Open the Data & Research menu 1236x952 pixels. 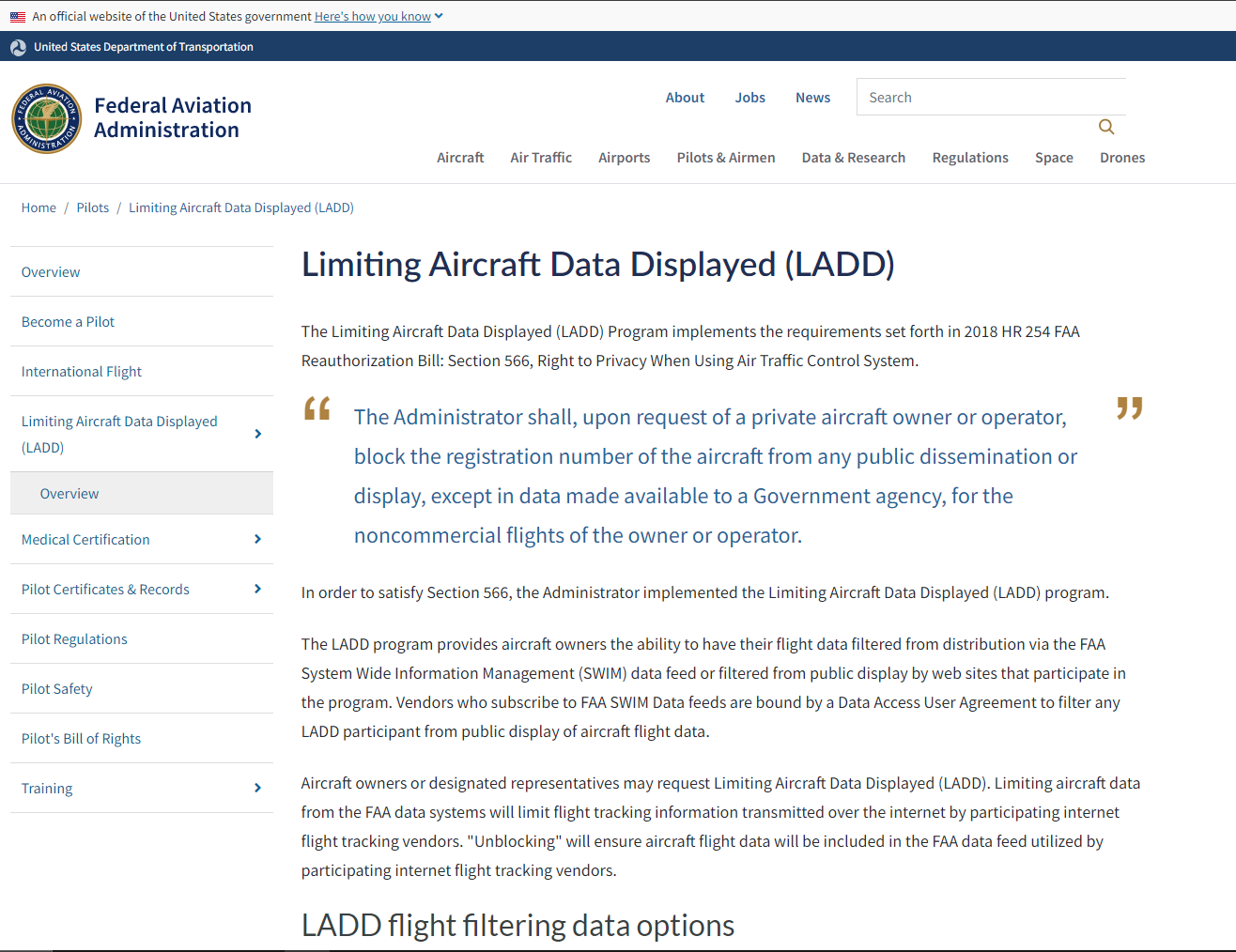[854, 158]
